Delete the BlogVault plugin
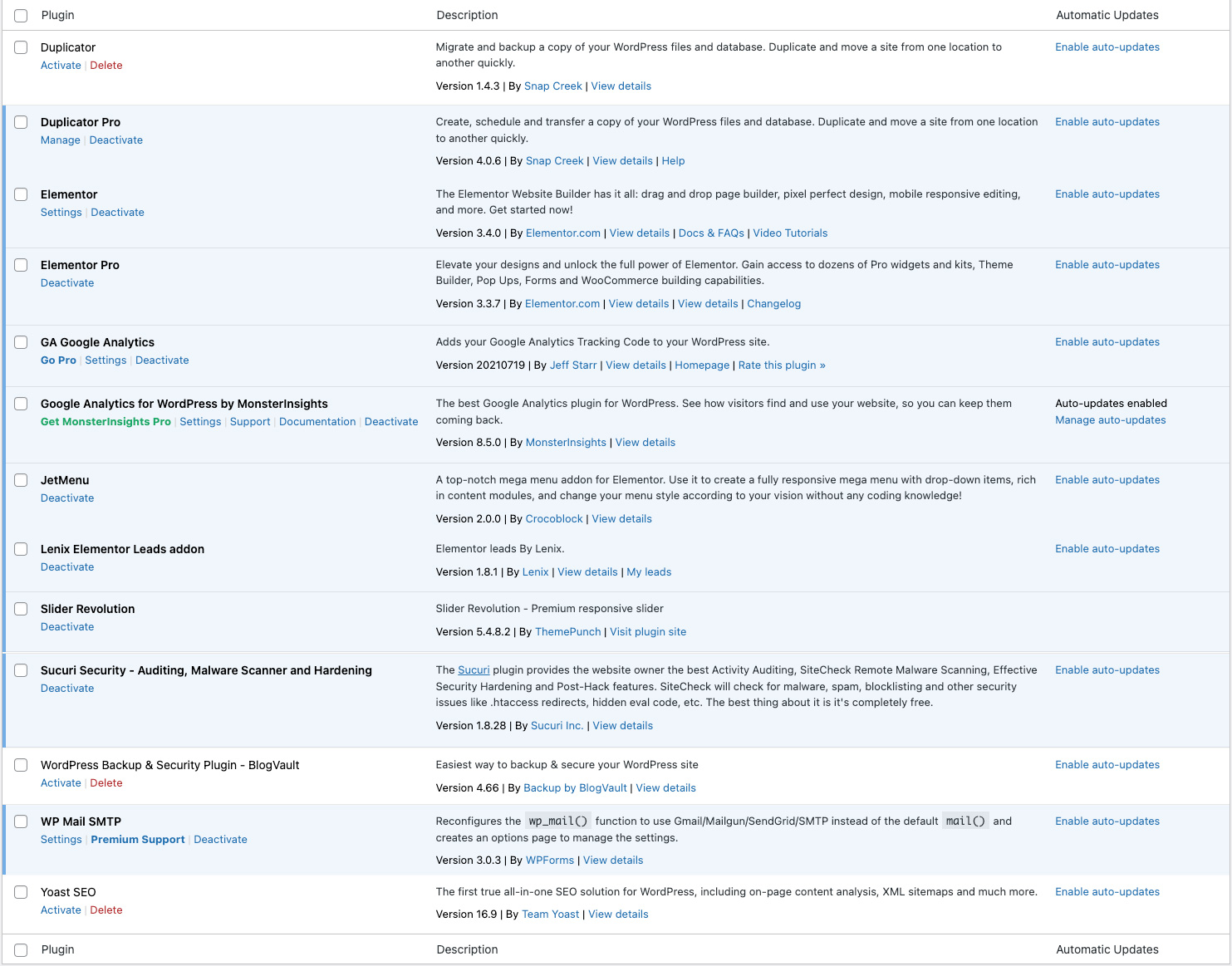Viewport: 1232px width, 966px height. pos(106,783)
